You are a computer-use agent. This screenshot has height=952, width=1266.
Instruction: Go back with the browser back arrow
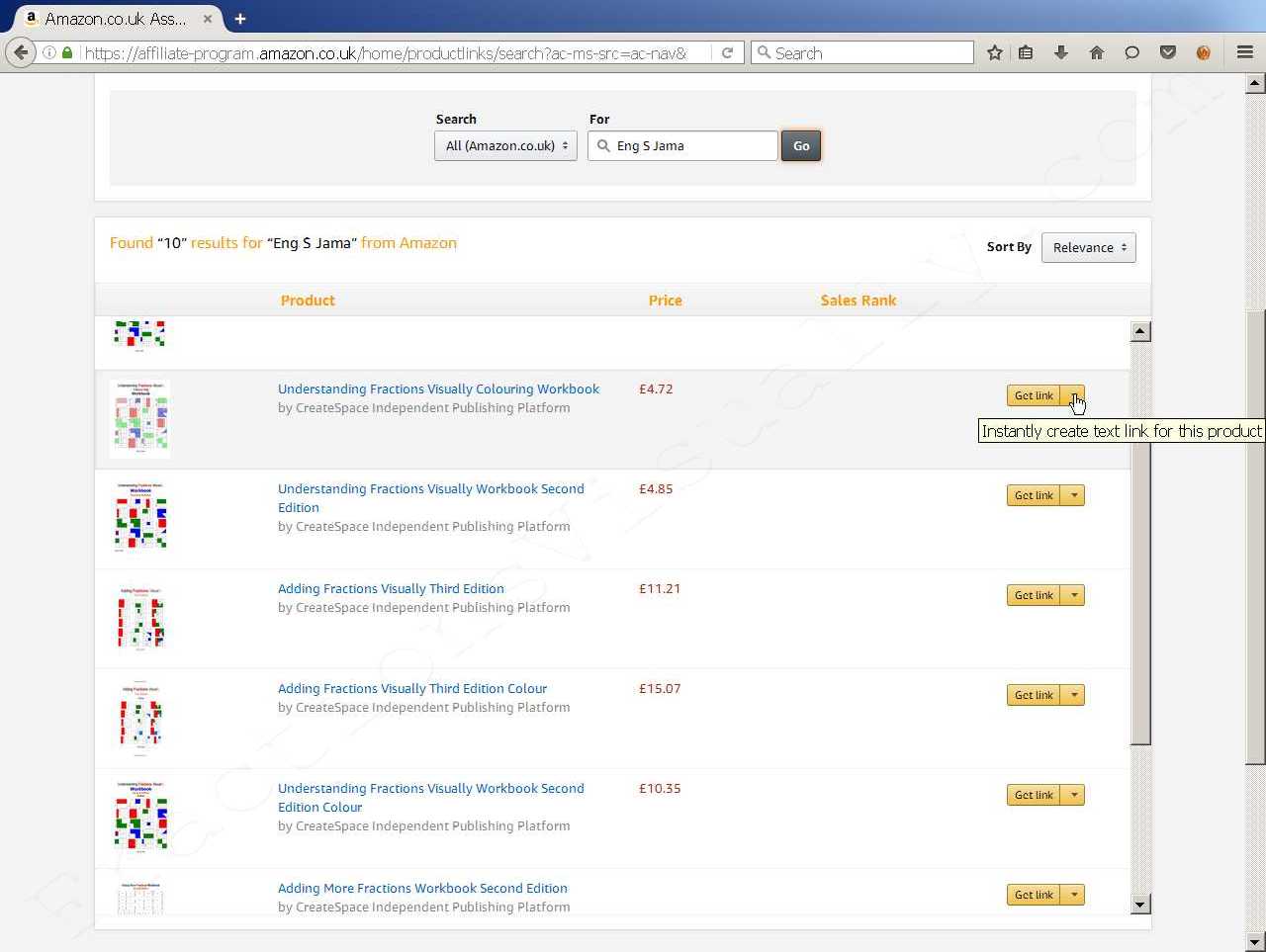pyautogui.click(x=21, y=52)
